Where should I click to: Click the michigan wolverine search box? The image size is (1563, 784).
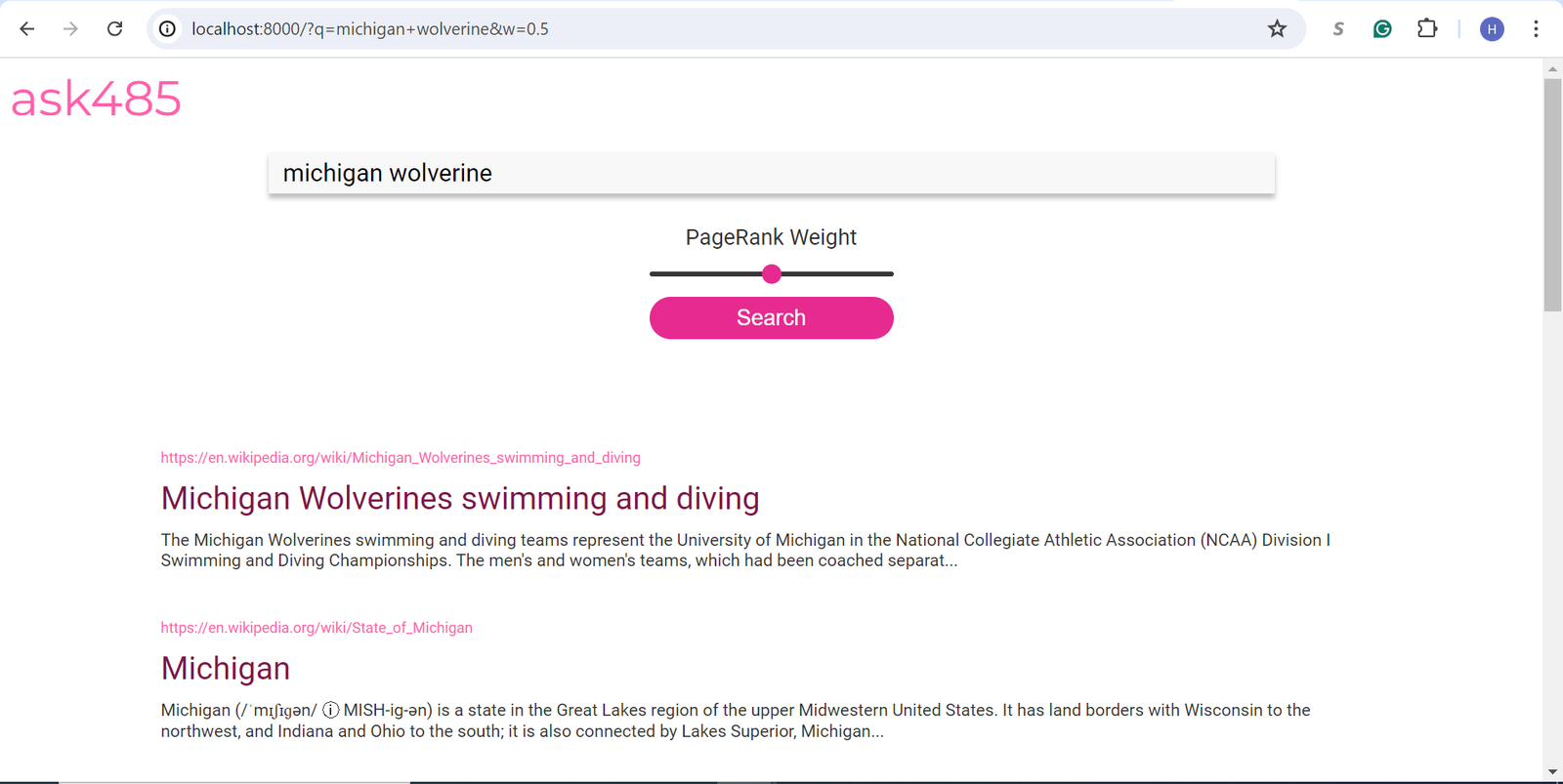click(x=771, y=173)
